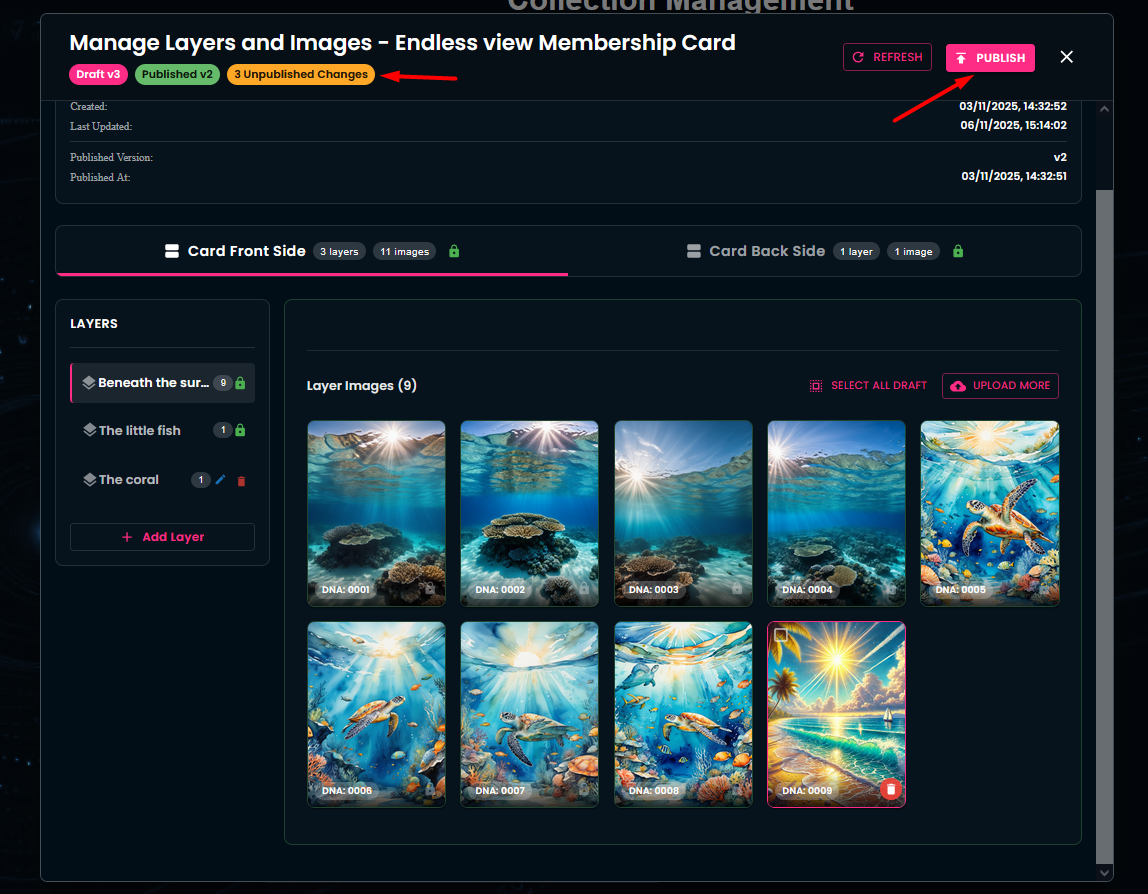Click the vertical scrollbar of the dialog
1148x894 pixels.
click(x=1104, y=500)
